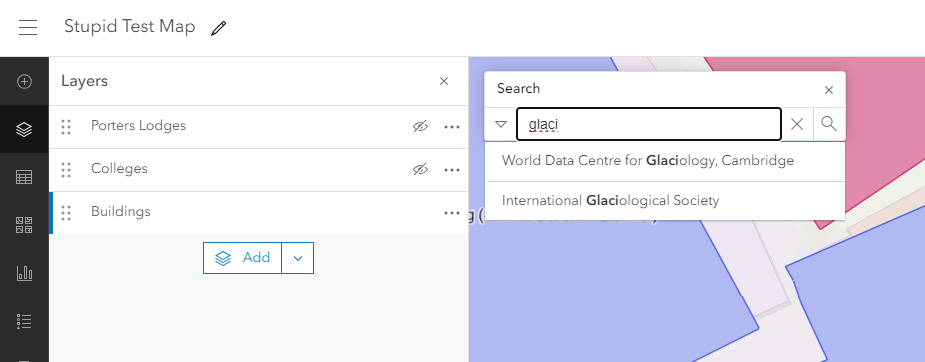Open the search source dropdown triangle
Screen dimensions: 925x362
tap(501, 124)
